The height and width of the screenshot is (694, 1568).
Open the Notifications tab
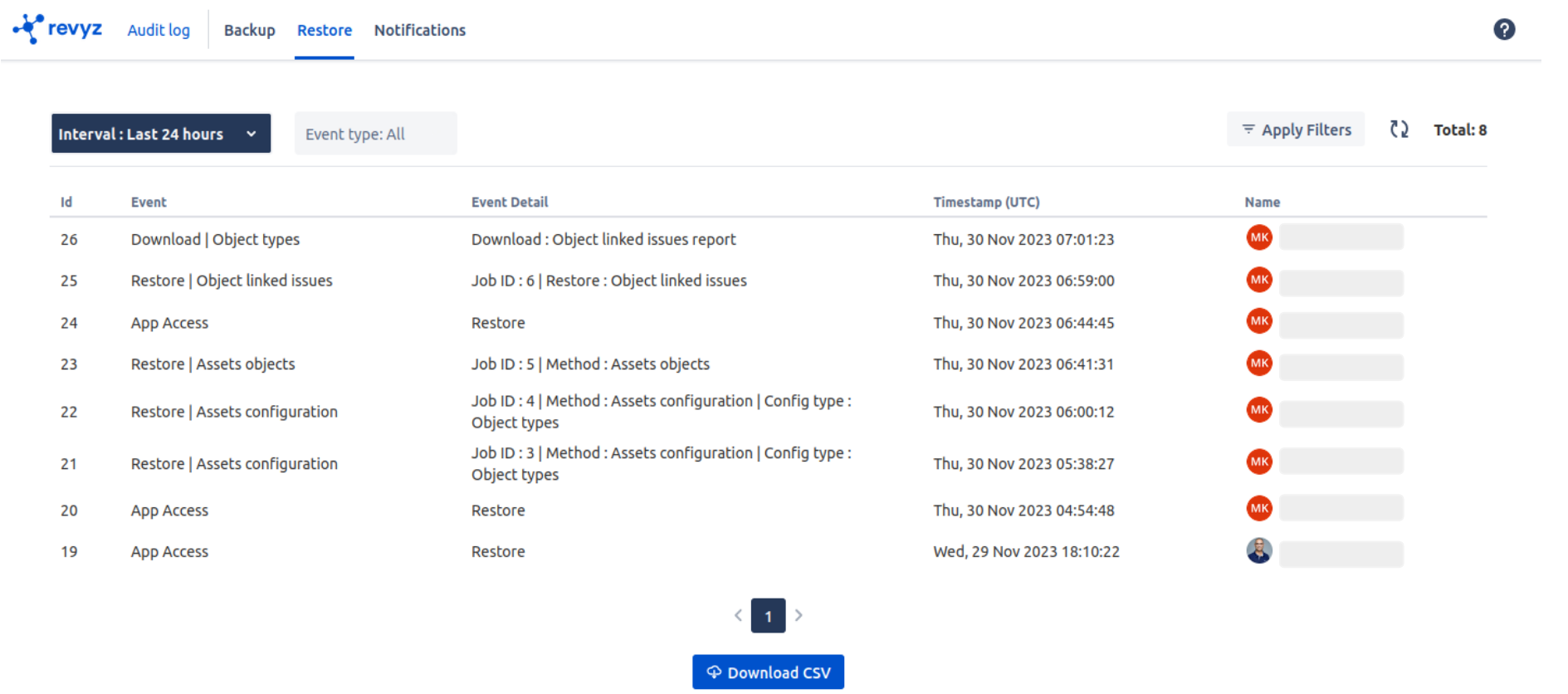pyautogui.click(x=419, y=30)
